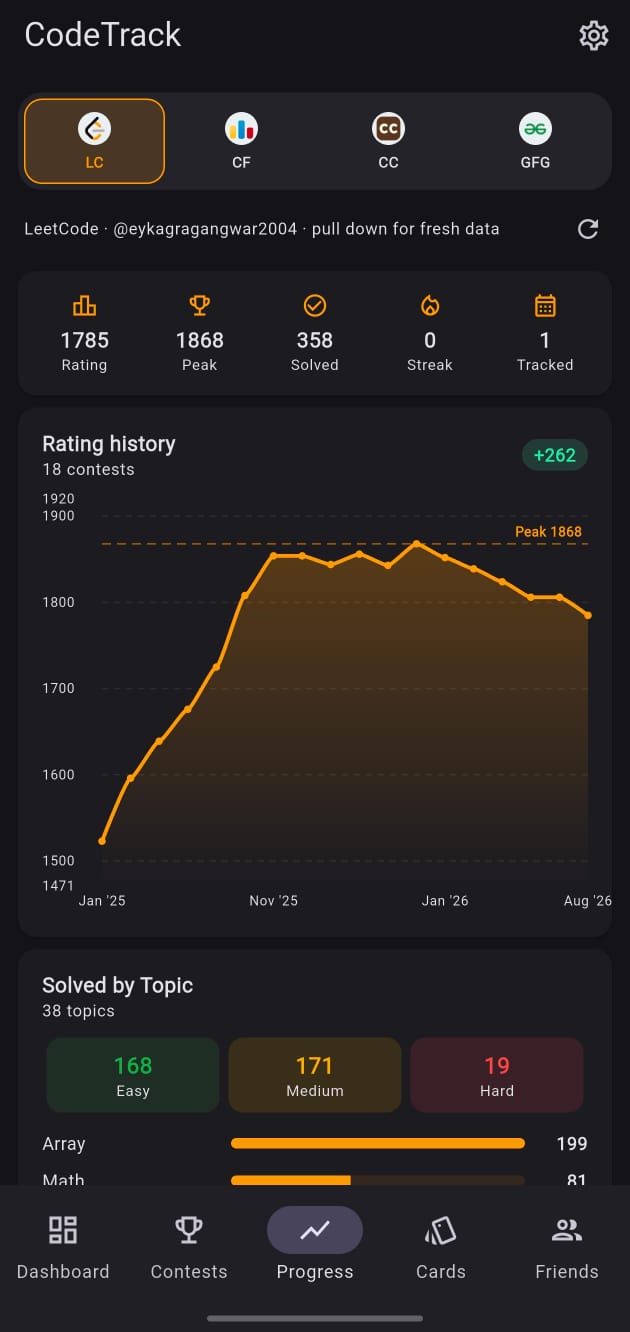Click the LeetCode username status line
Viewport: 630px width, 1332px height.
coord(262,229)
